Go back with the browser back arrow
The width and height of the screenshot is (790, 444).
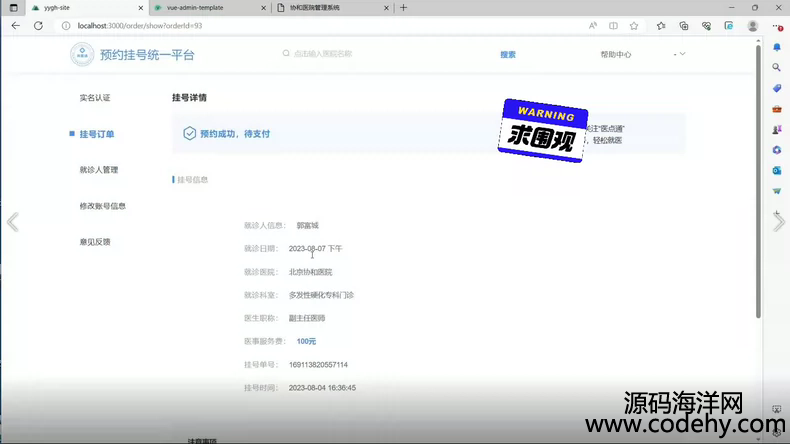(x=16, y=26)
